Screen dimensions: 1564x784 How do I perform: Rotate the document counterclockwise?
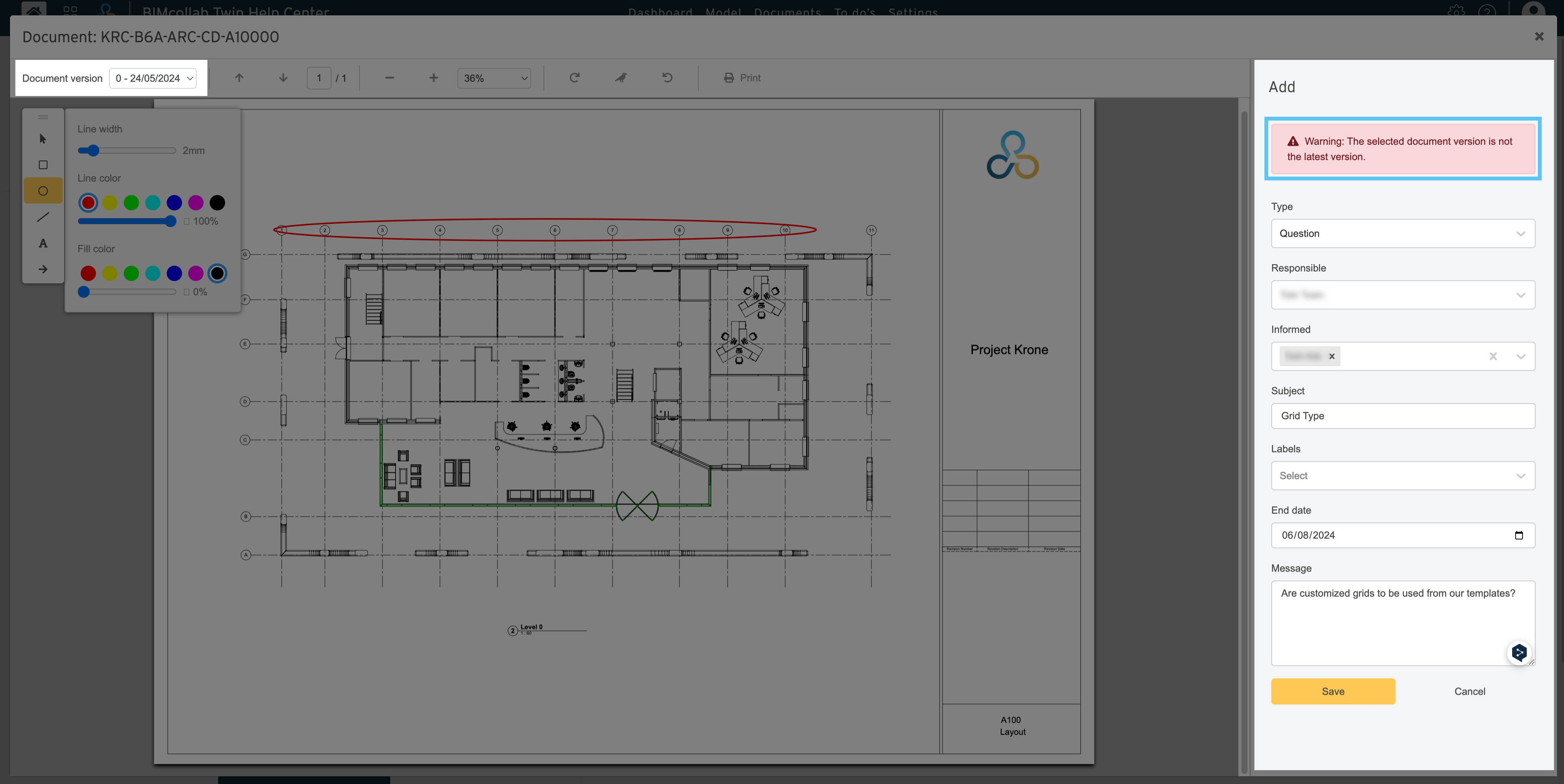coord(667,78)
